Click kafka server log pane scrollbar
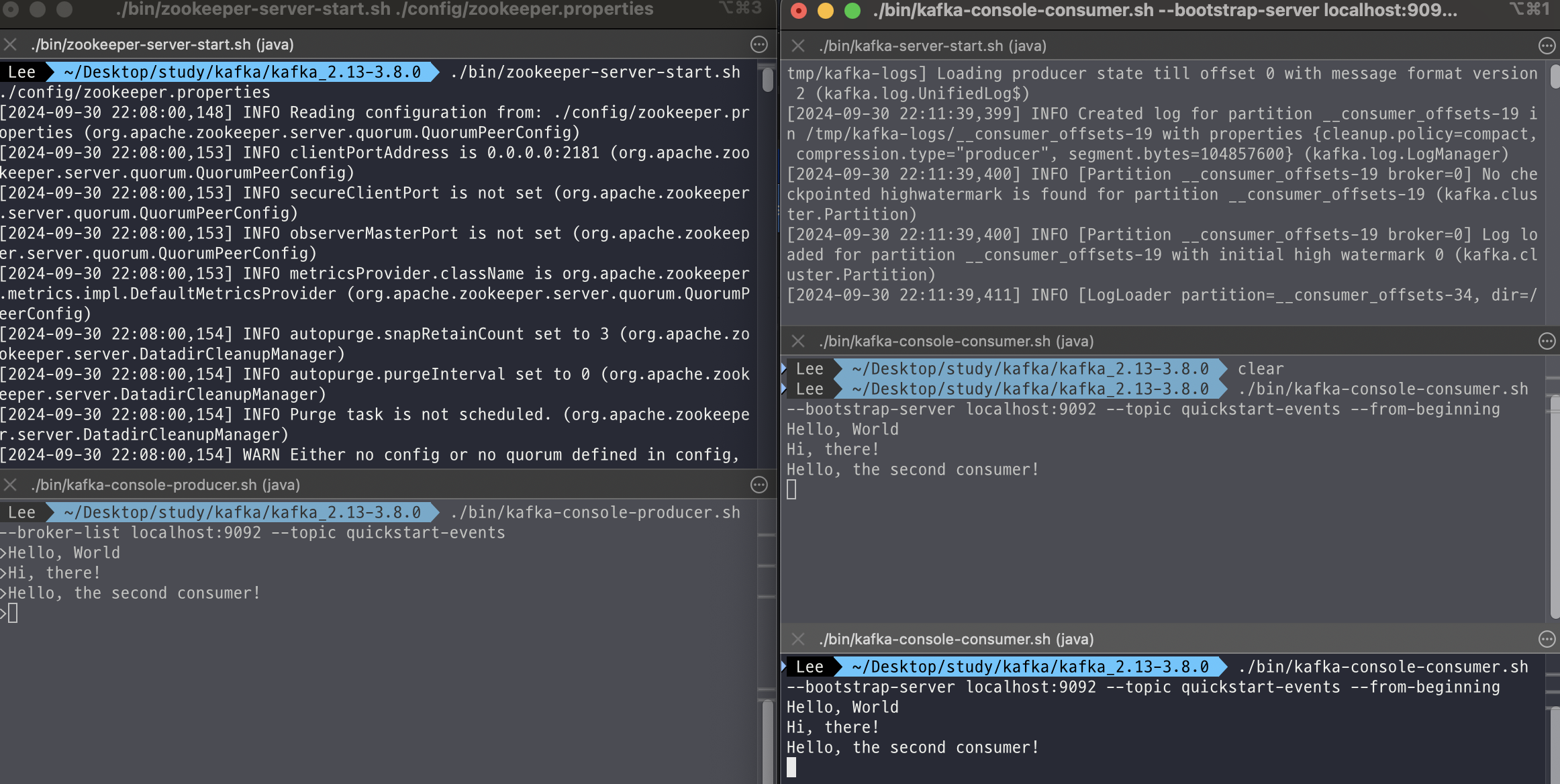 pos(1555,76)
